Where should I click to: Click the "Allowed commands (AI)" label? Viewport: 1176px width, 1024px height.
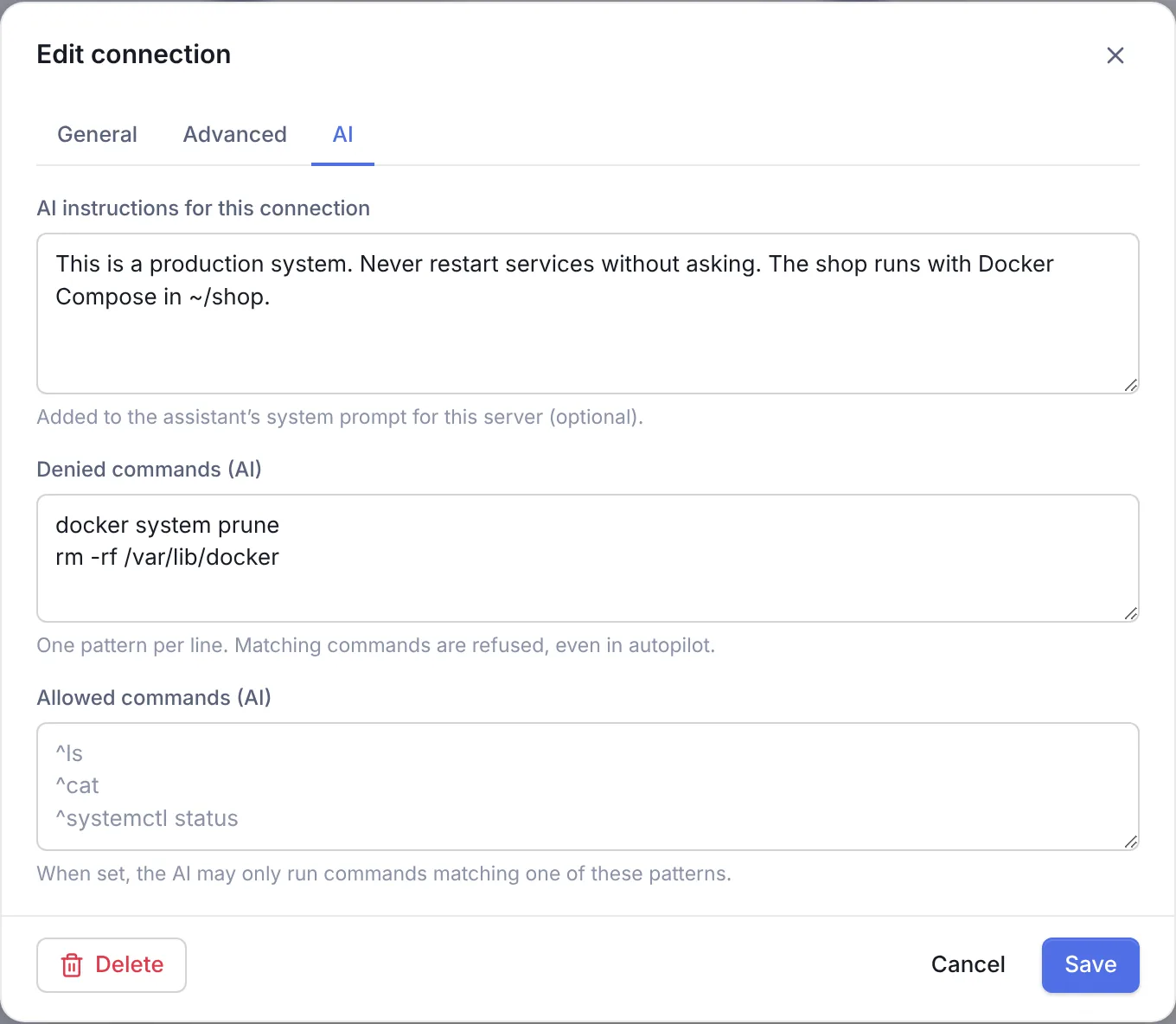tap(154, 698)
